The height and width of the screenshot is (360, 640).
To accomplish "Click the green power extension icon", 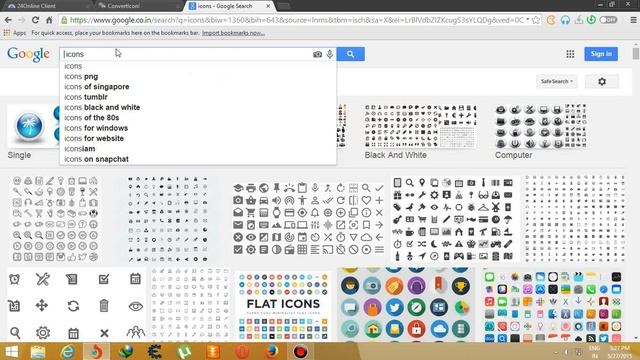I will coord(591,20).
